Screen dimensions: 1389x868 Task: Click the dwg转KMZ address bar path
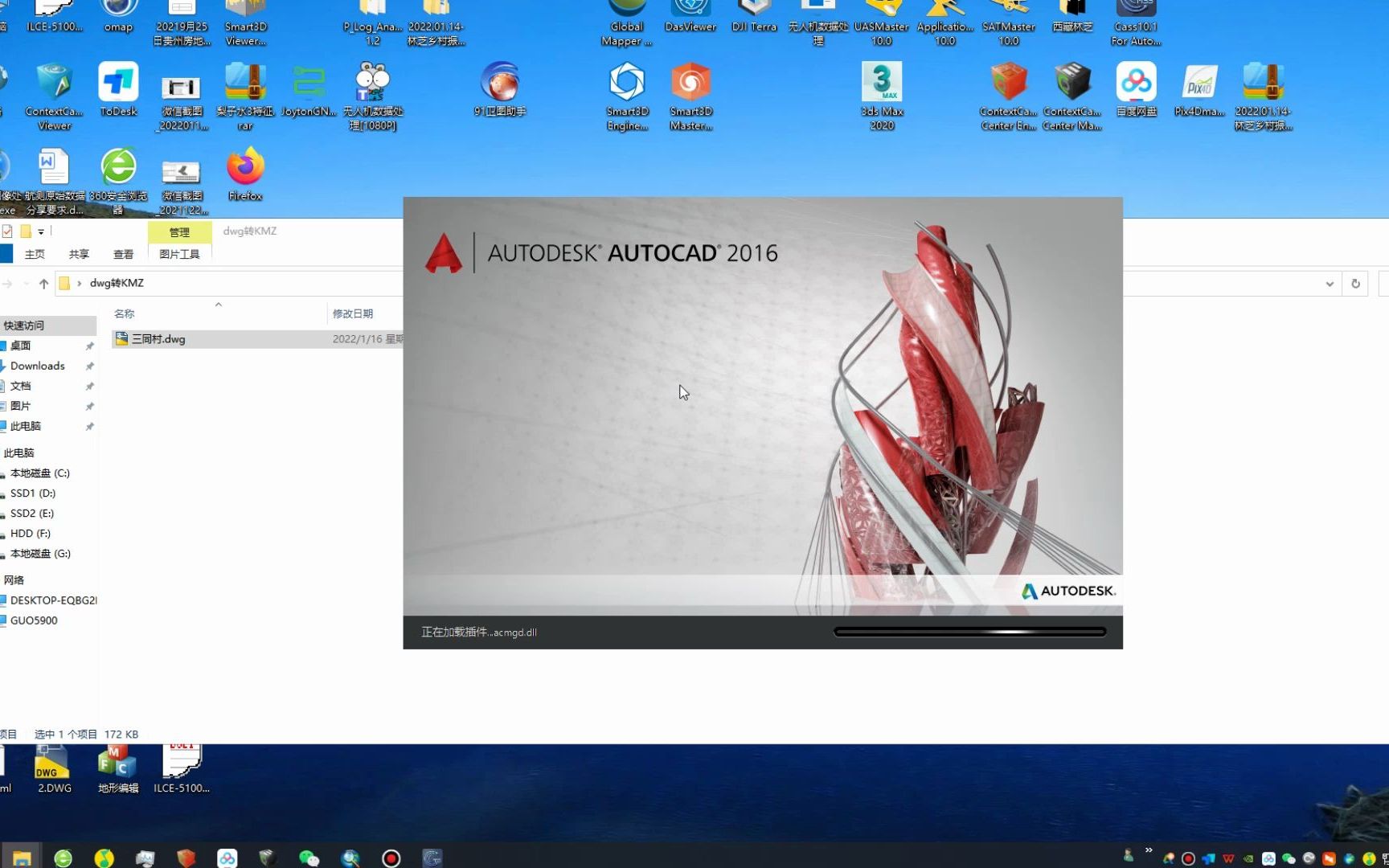click(x=117, y=284)
